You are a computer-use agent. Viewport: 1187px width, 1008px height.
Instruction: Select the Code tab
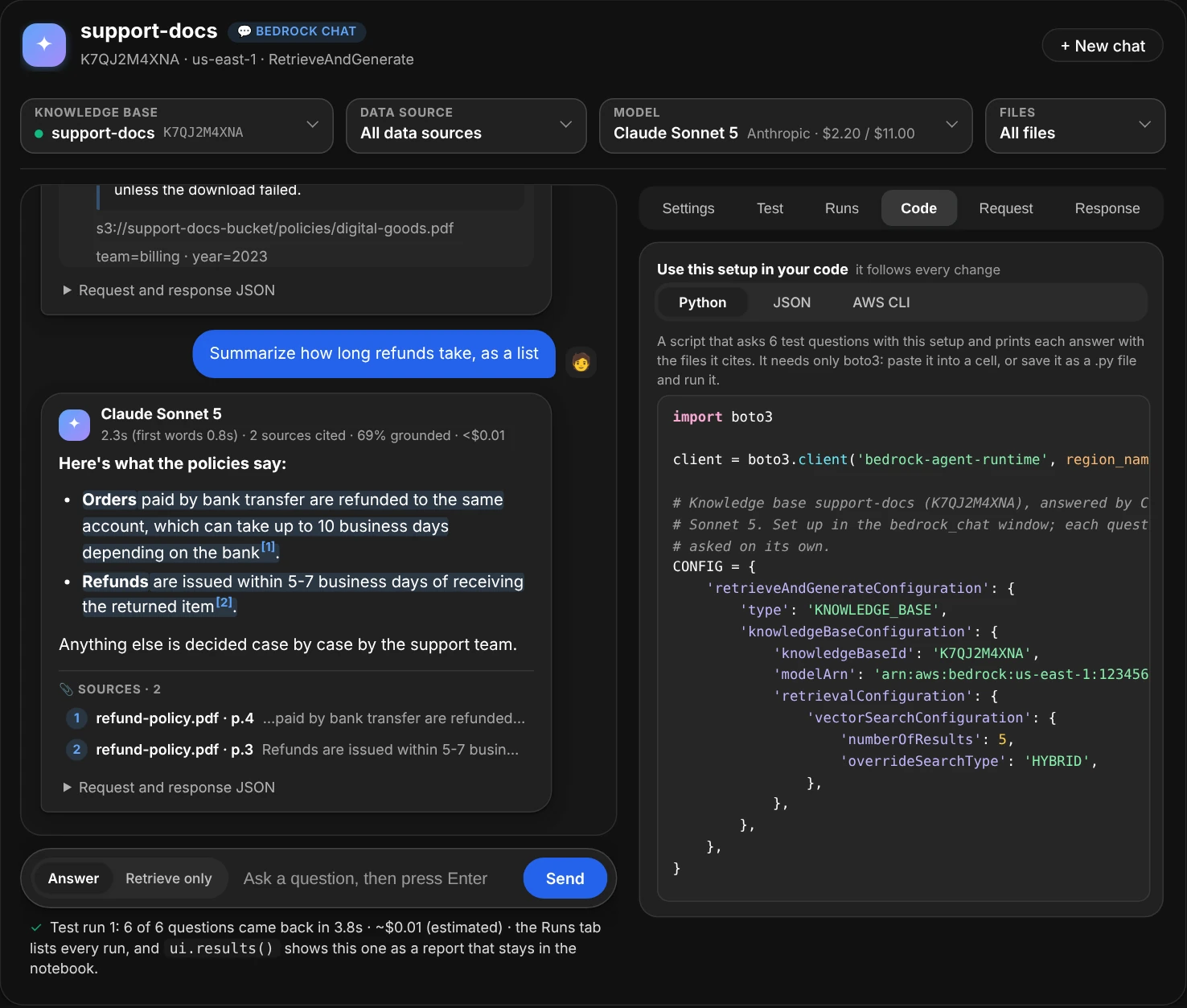coord(918,208)
